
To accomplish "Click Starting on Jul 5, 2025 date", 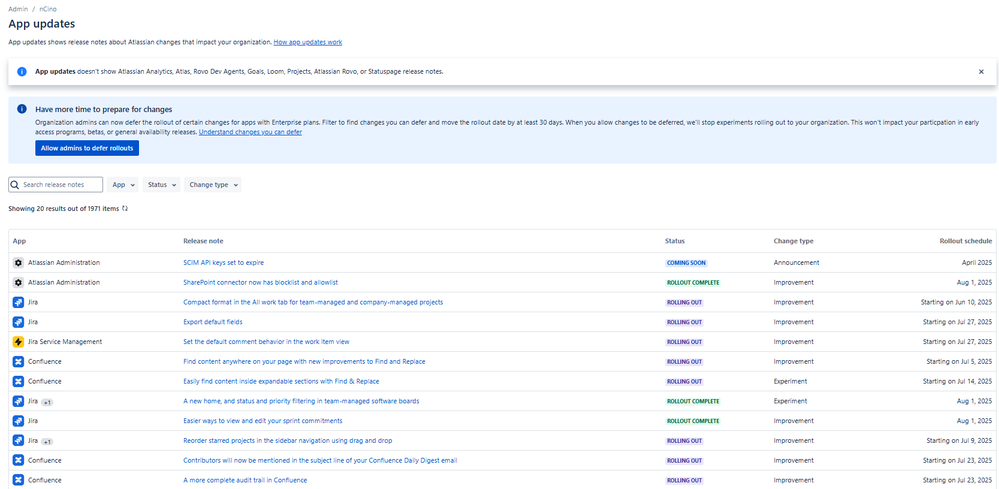I will pos(959,361).
